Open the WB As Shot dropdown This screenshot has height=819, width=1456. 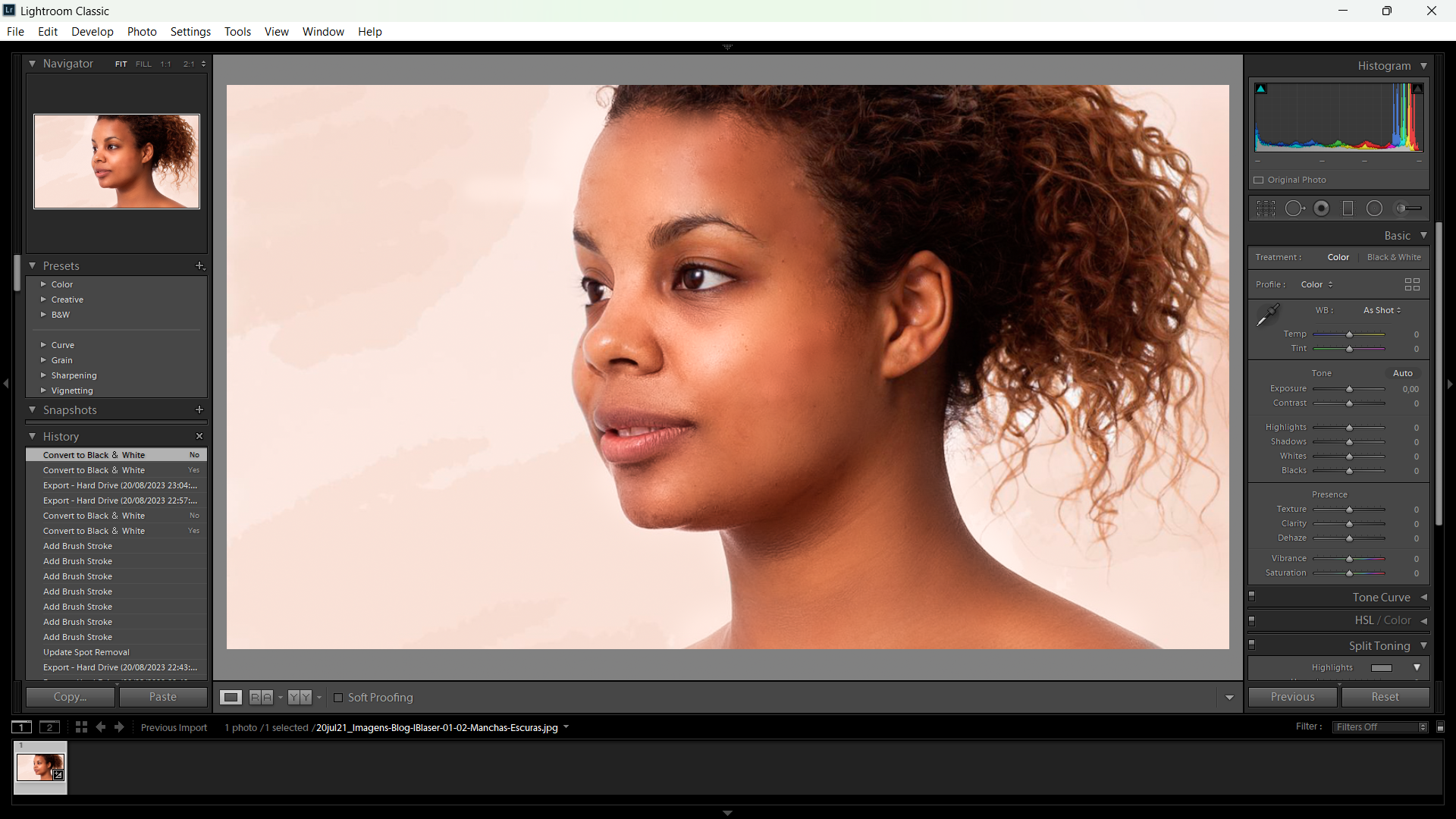pos(1382,310)
